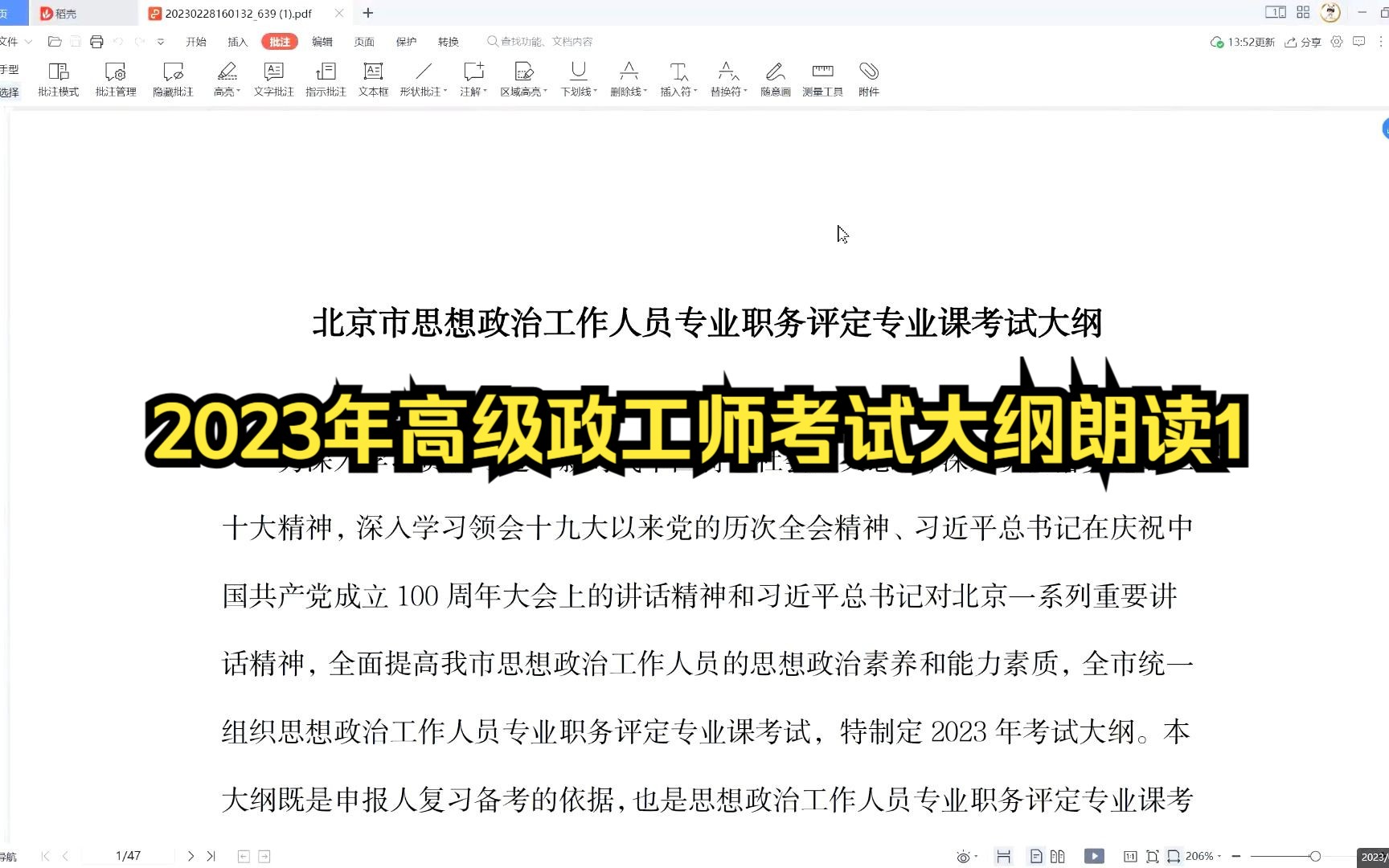This screenshot has height=868, width=1389.
Task: Go to next page arrow
Action: click(x=191, y=856)
